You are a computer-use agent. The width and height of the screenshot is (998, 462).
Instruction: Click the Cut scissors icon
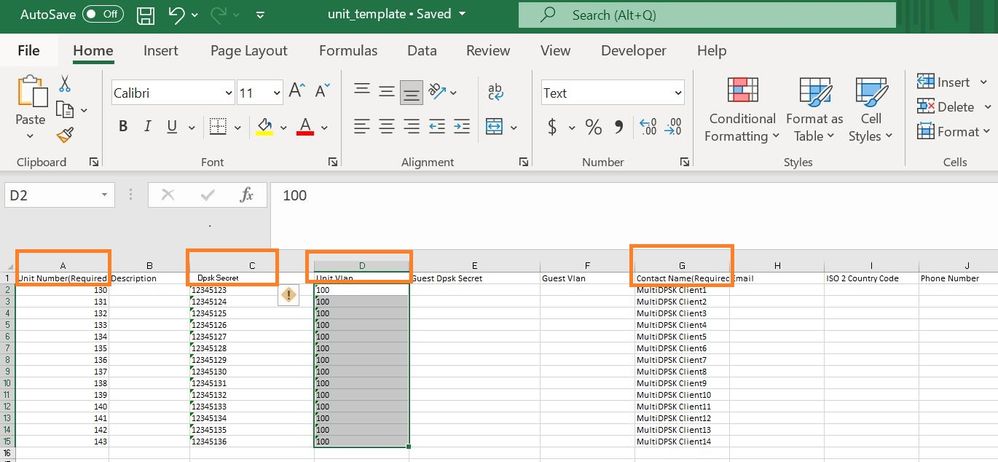point(65,84)
